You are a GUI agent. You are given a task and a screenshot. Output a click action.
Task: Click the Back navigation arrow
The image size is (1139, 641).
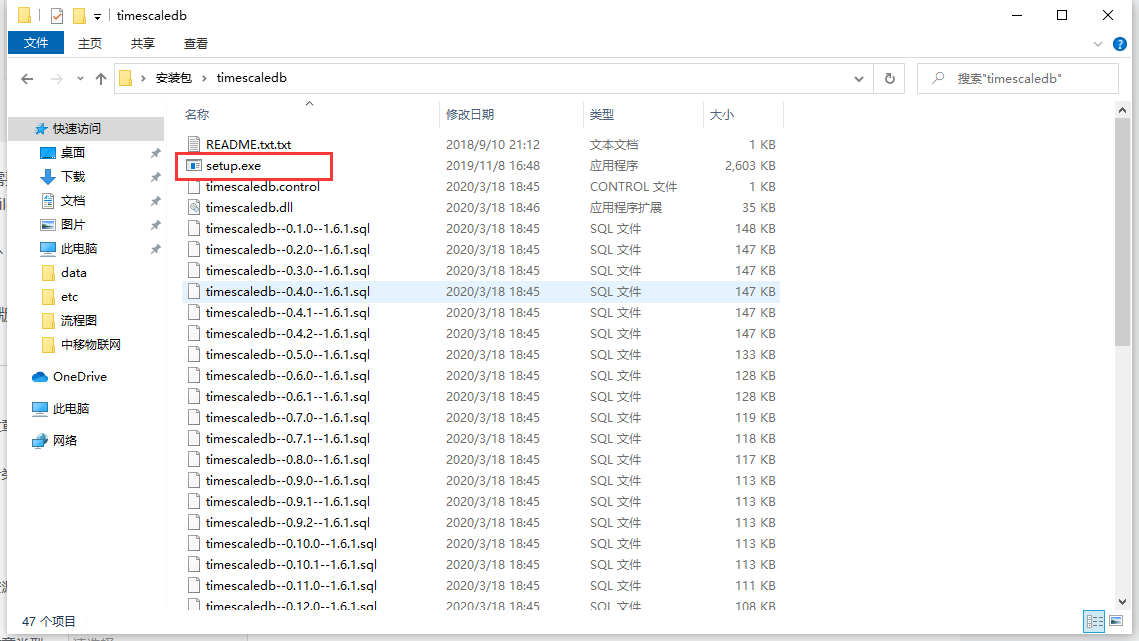(27, 78)
